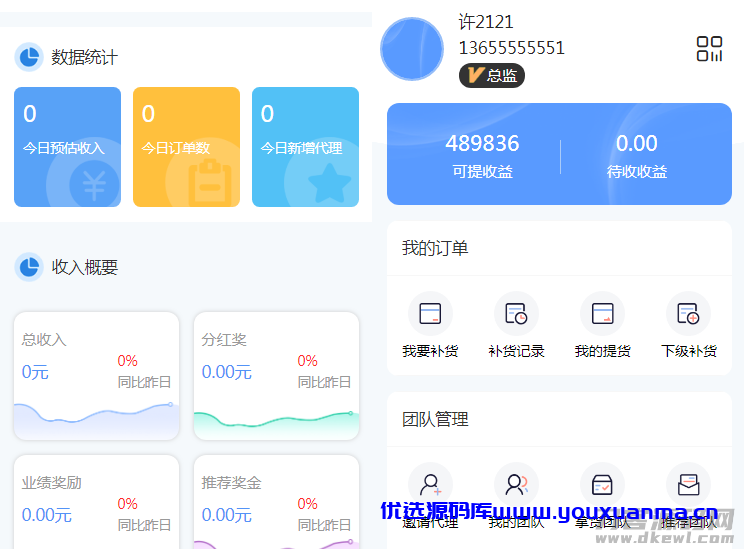
Task: Open 我的团队 my team icon
Action: (x=516, y=484)
